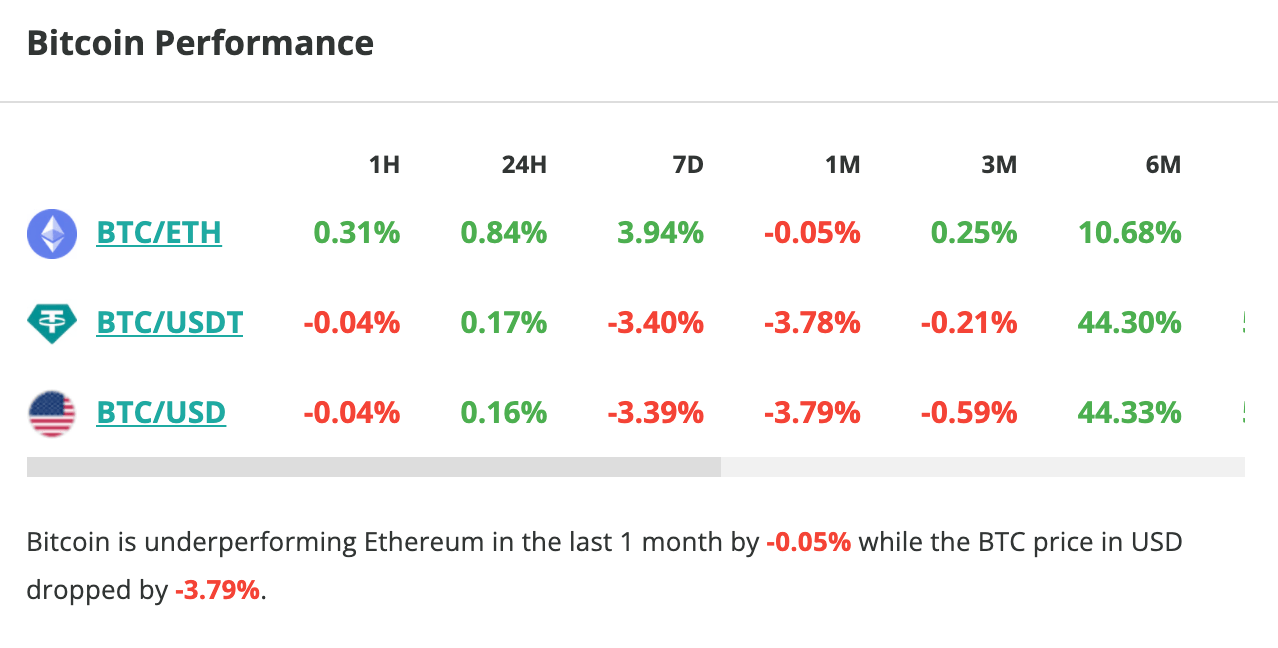Choose the 1M column header

click(x=843, y=165)
